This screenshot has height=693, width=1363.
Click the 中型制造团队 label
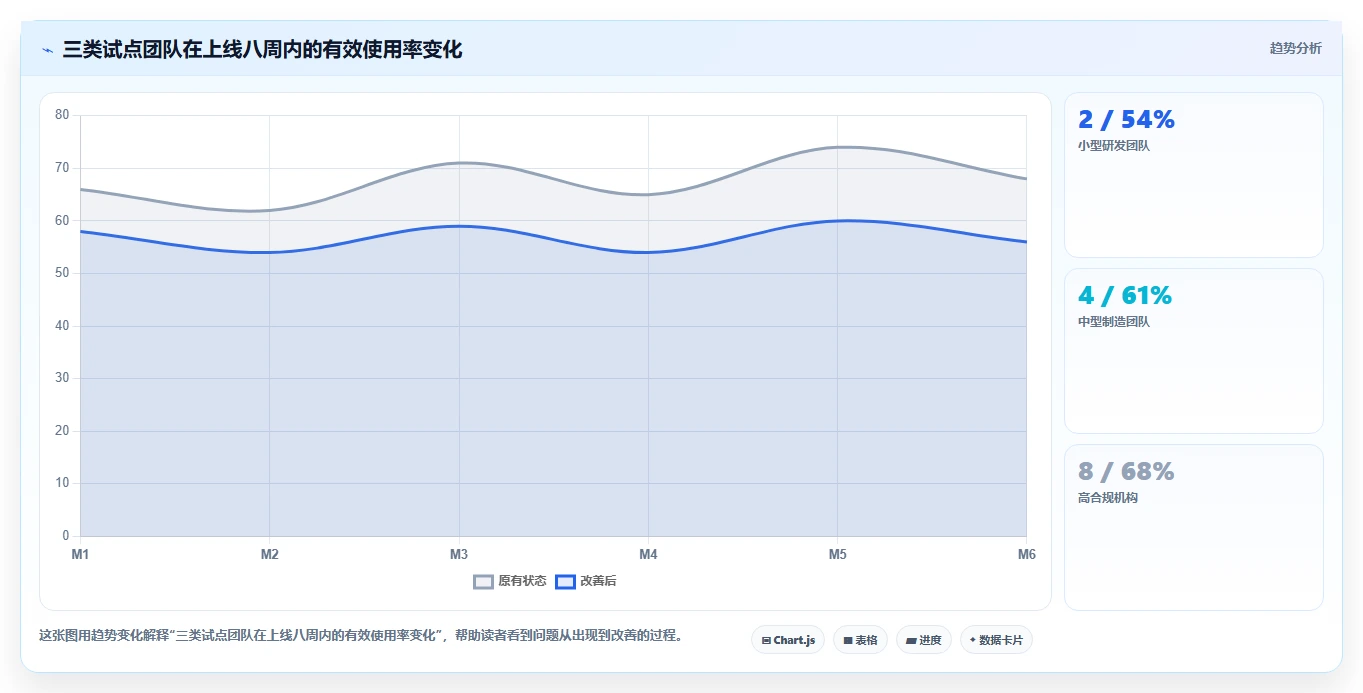click(1114, 322)
